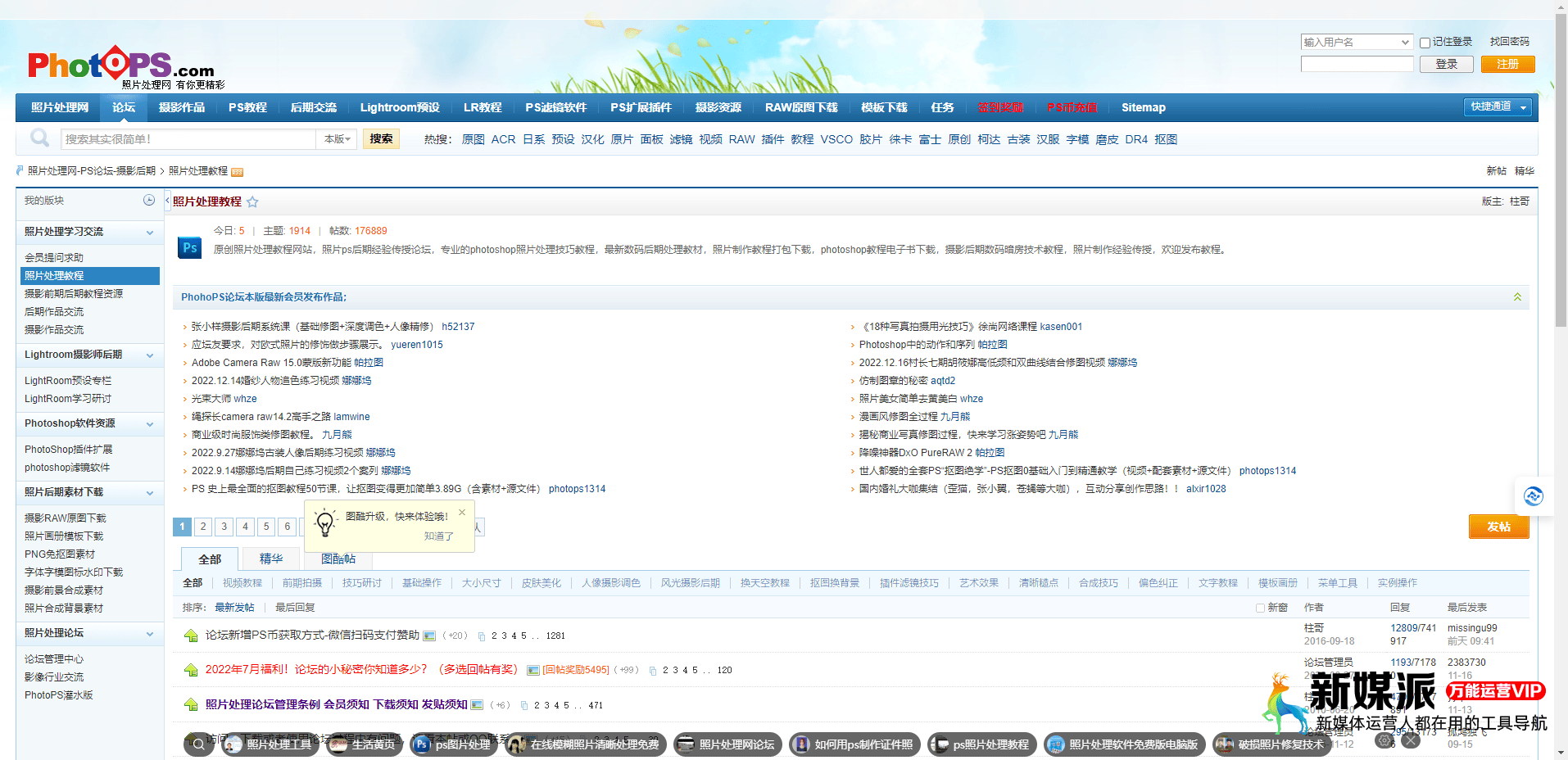Click the blue Ps forum icon
Image resolution: width=1568 pixels, height=760 pixels.
190,247
